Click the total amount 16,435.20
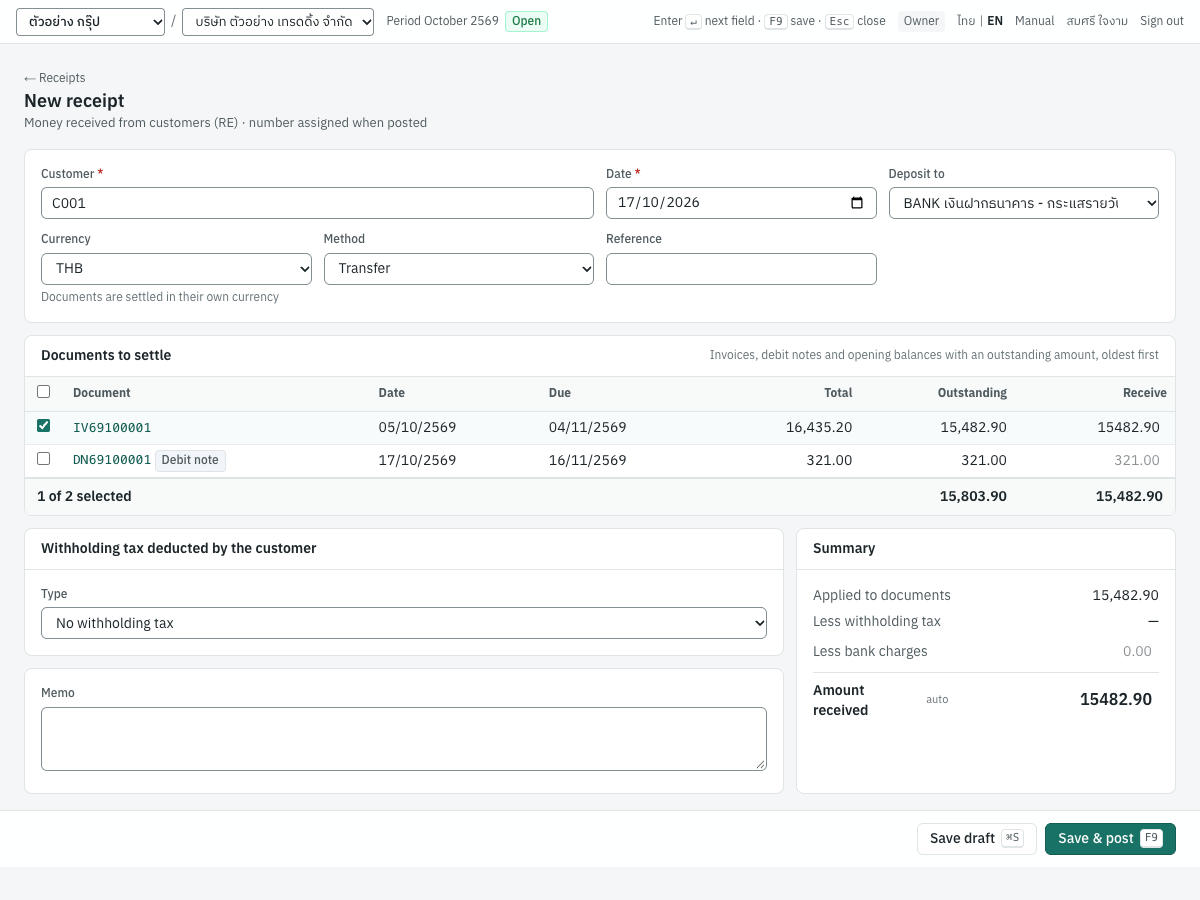 click(819, 428)
